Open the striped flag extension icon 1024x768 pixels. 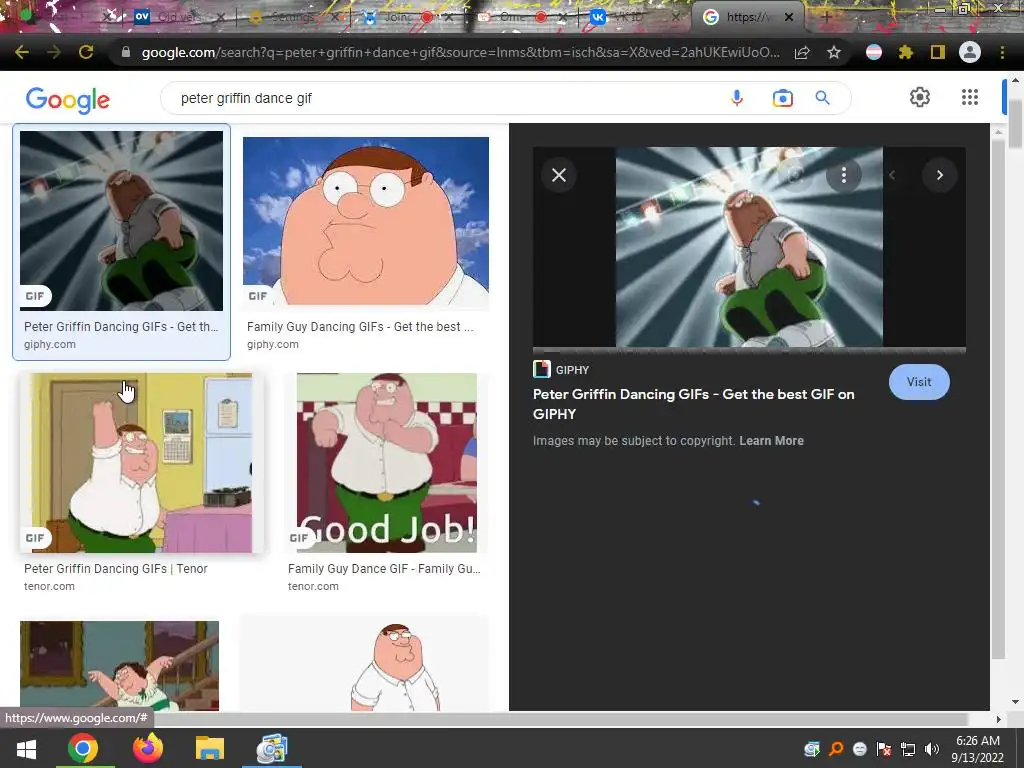[874, 52]
